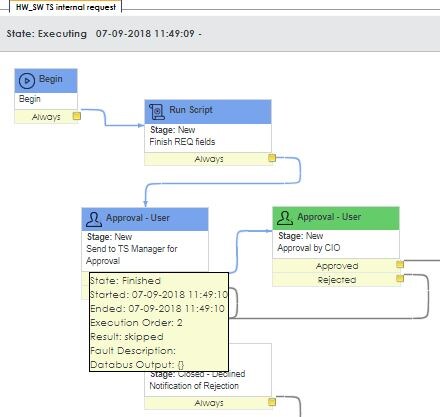440x417 pixels.
Task: Click the Always condition under Begin
Action: tap(46, 117)
